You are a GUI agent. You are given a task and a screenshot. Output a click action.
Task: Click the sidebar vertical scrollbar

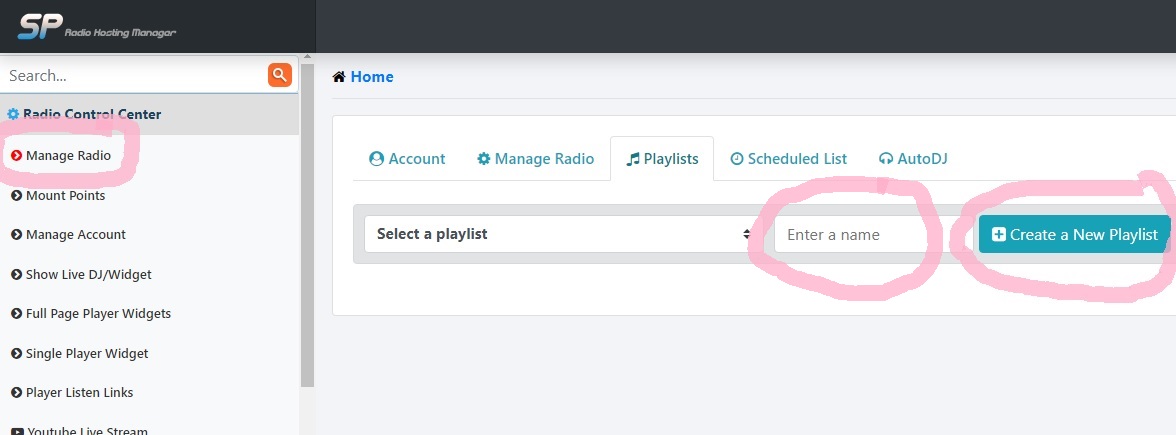tap(308, 225)
